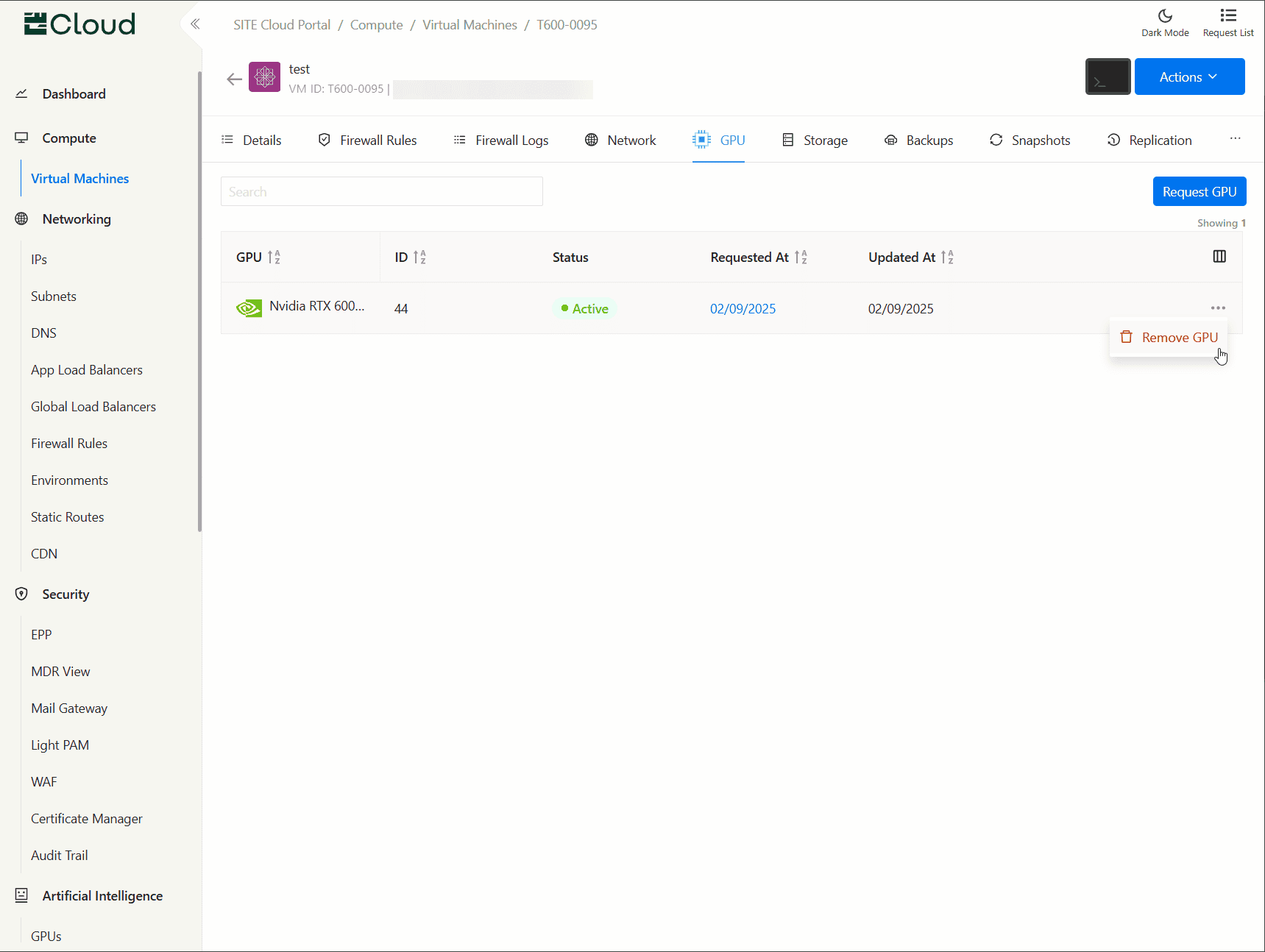This screenshot has width=1265, height=952.
Task: Collapse the sidebar with double chevron
Action: pos(195,24)
